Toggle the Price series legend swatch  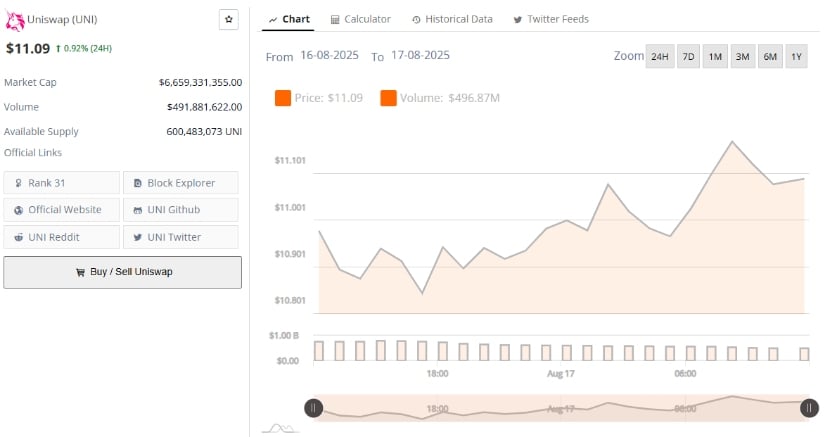point(283,98)
